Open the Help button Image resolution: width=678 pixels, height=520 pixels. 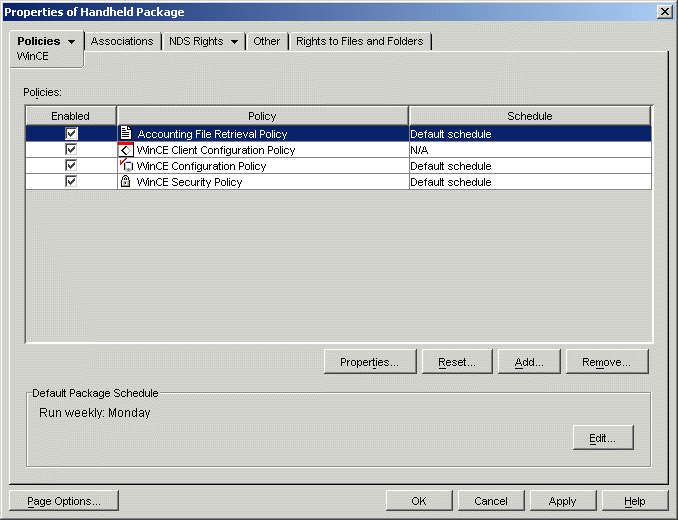pyautogui.click(x=635, y=501)
